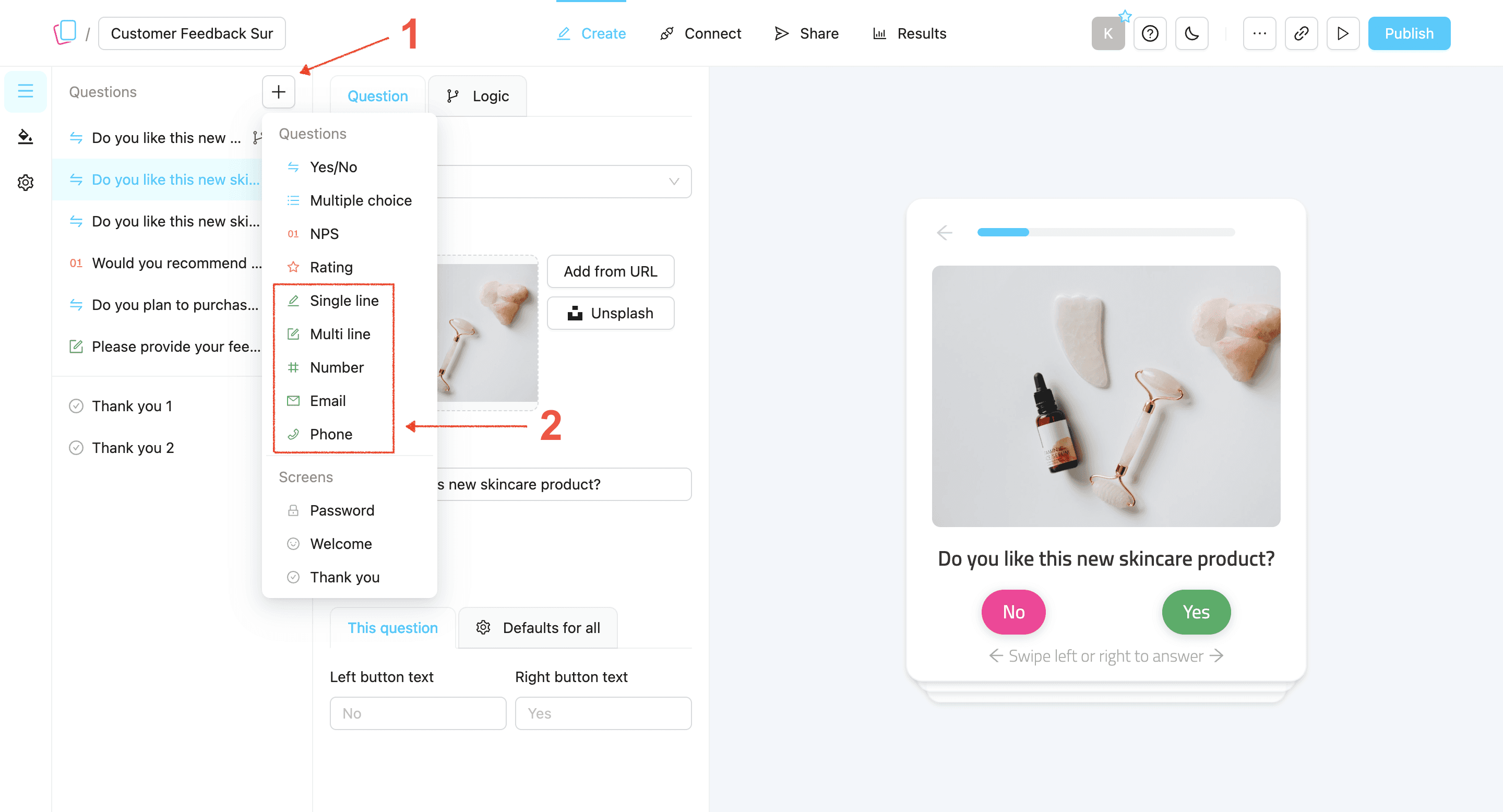Click the Publish button
The image size is (1503, 812).
1409,33
